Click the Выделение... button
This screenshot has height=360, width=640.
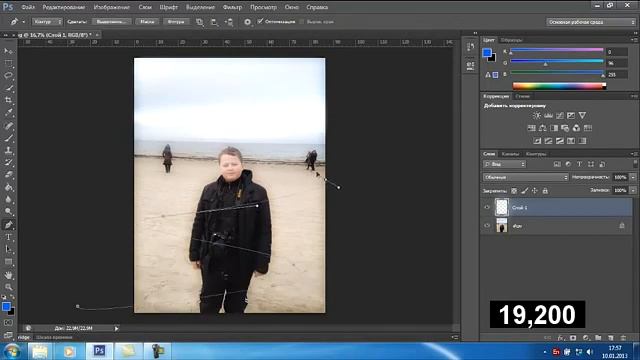pos(112,22)
